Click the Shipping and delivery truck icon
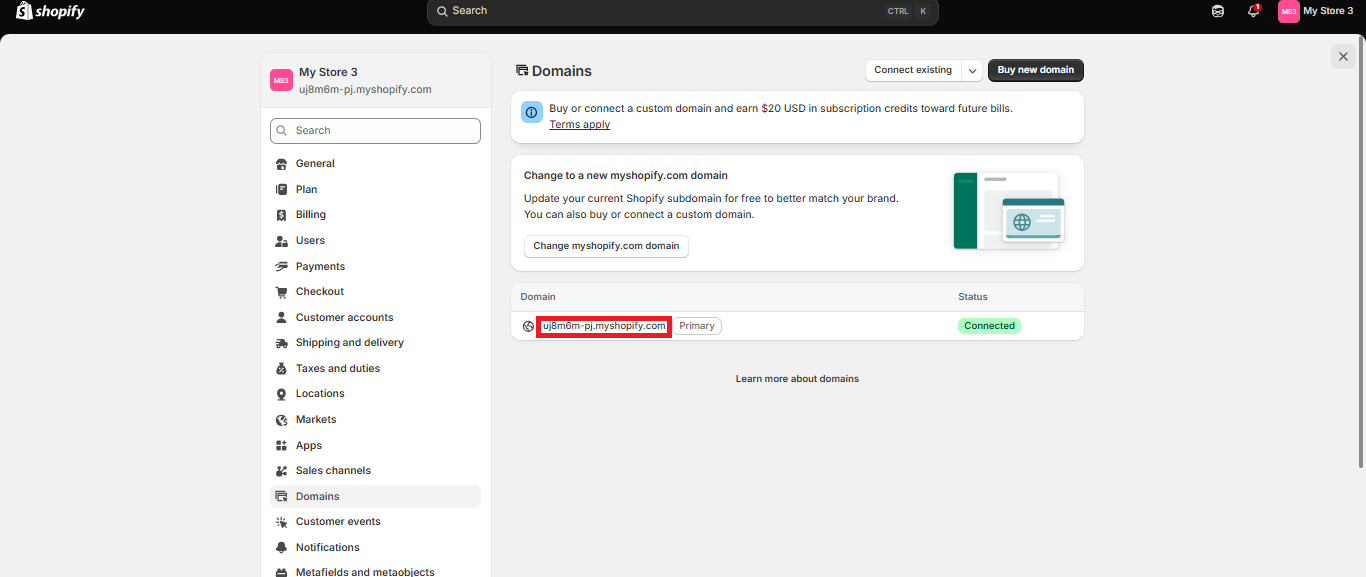 [282, 343]
